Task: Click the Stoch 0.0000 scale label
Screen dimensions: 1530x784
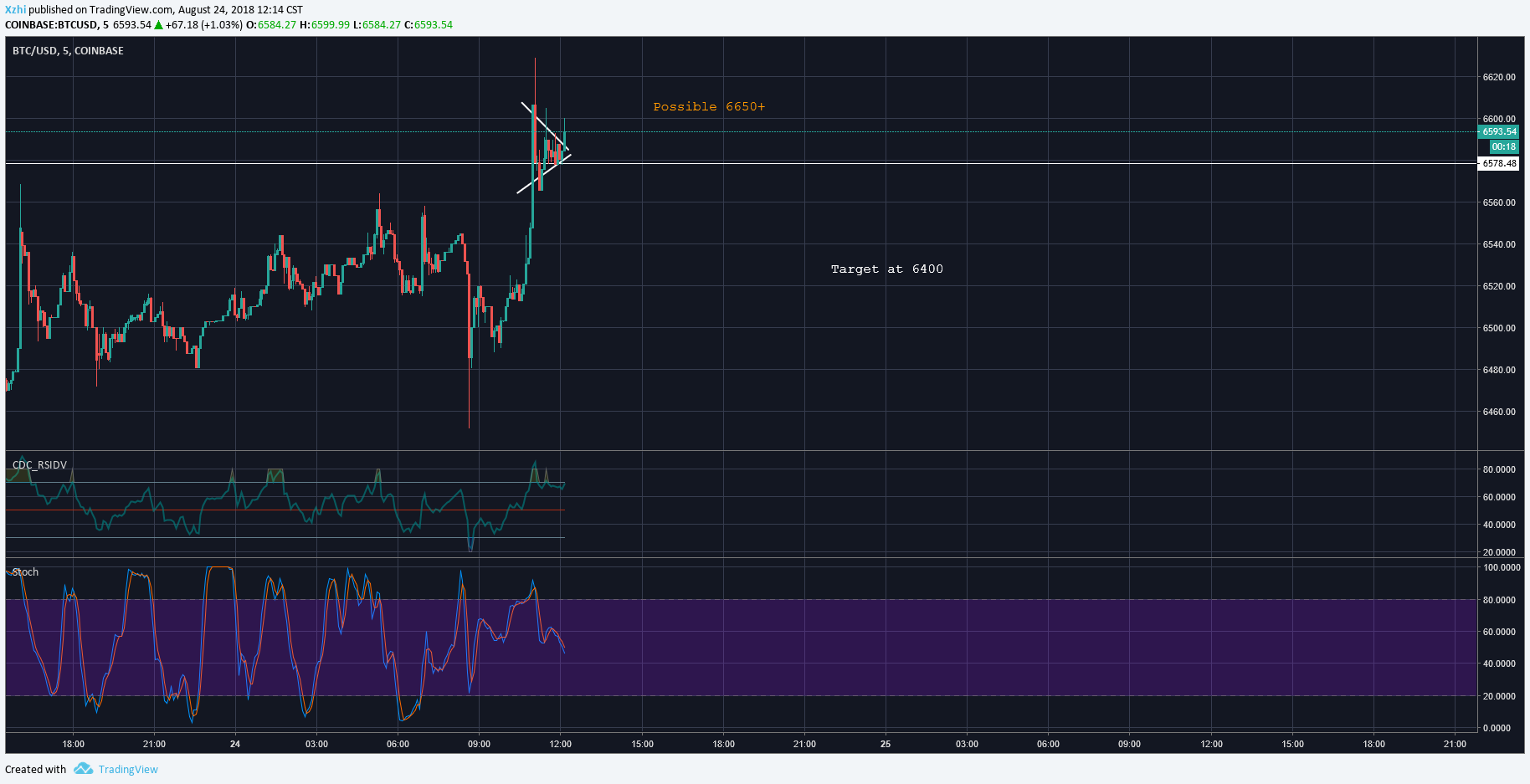Action: 1497,728
